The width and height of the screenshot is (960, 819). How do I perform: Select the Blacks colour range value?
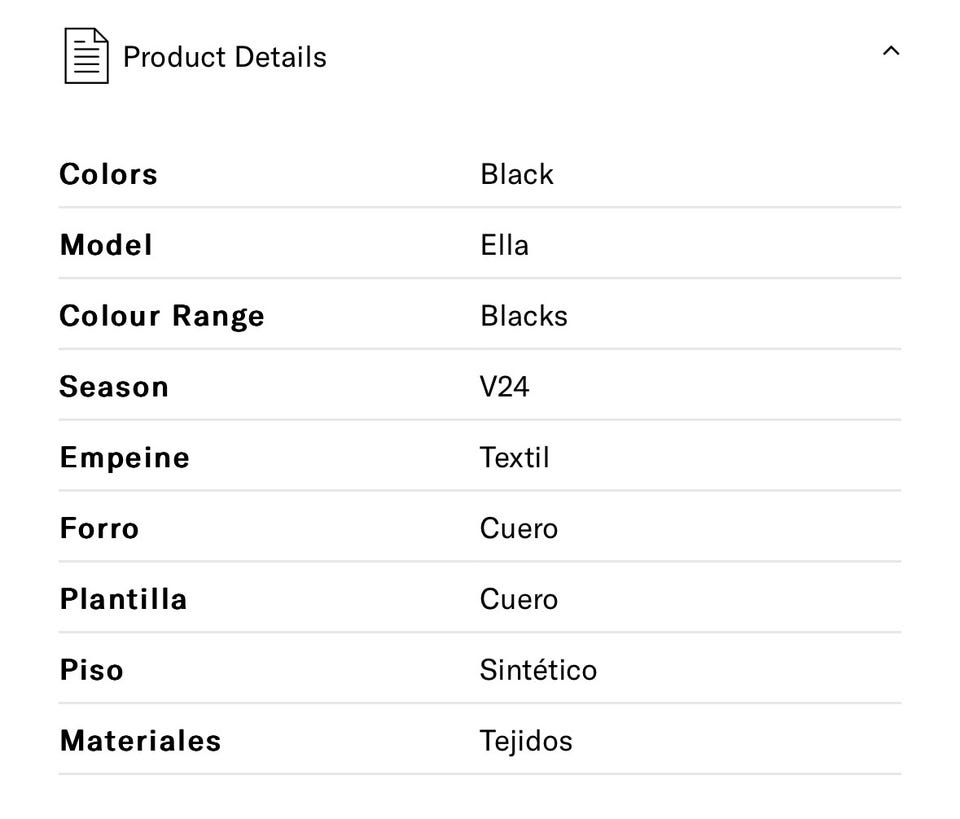(523, 316)
